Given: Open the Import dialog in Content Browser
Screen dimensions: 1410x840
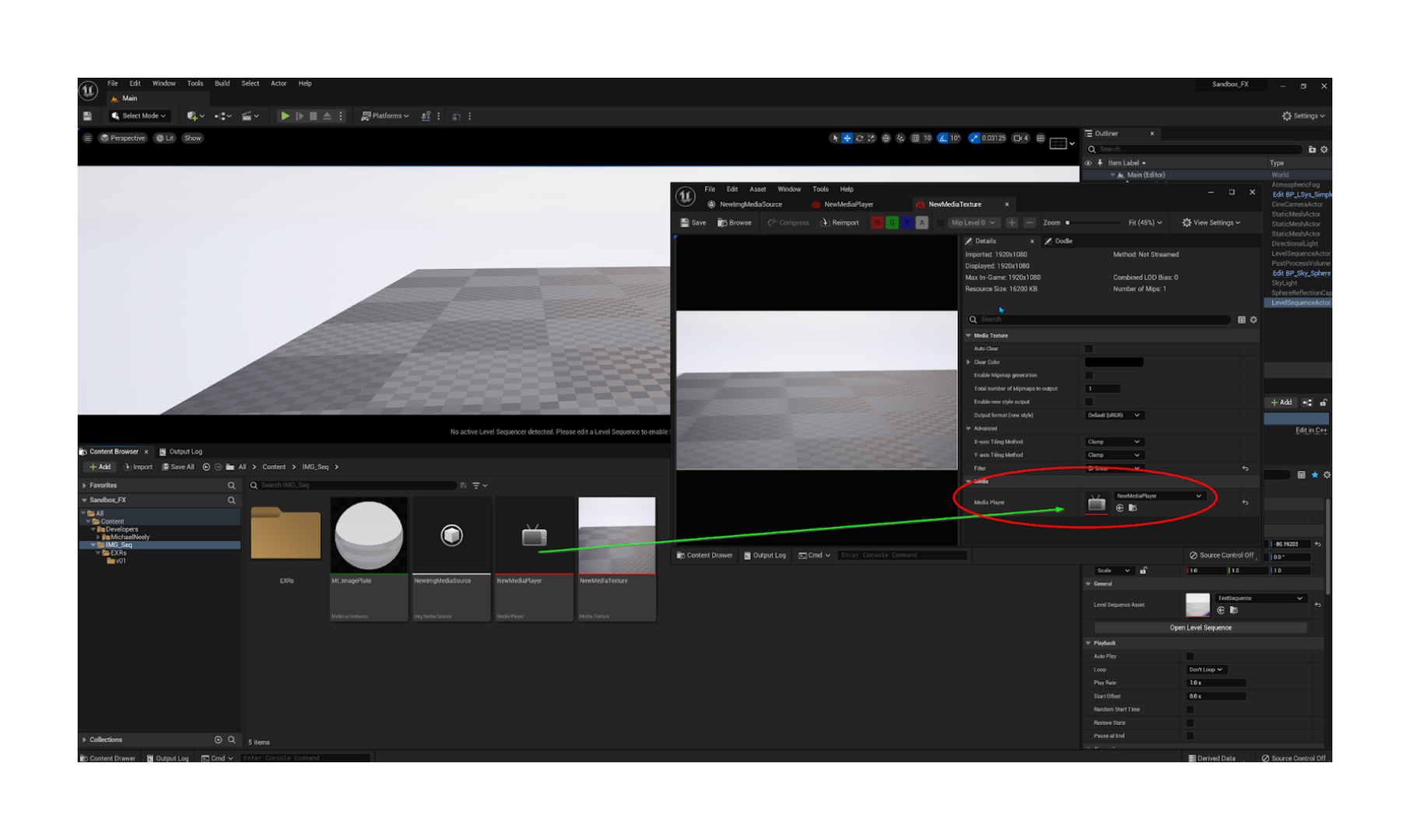Looking at the screenshot, I should 139,467.
